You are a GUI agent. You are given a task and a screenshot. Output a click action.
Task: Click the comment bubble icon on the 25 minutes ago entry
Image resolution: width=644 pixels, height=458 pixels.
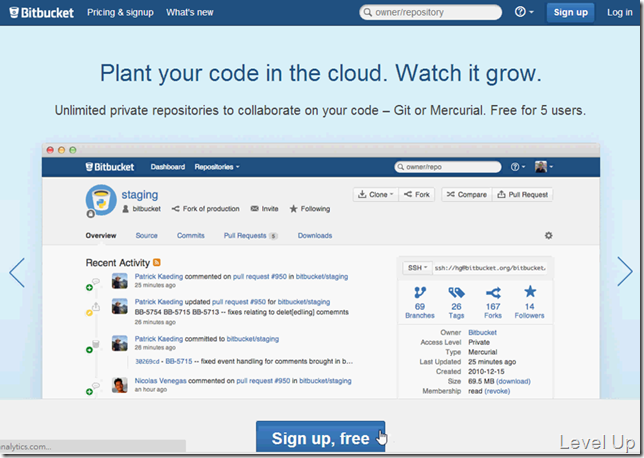click(96, 281)
